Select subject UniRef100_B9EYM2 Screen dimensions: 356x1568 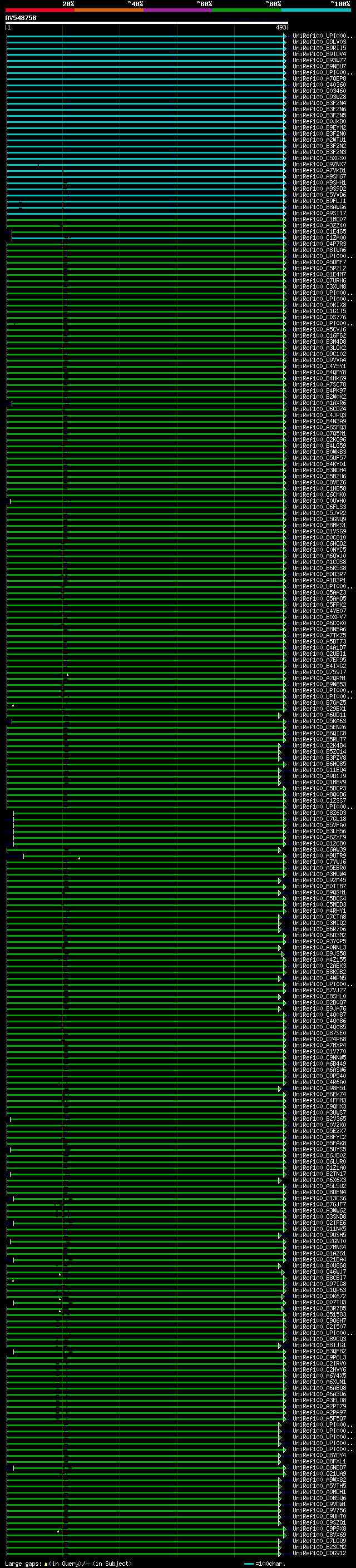click(x=319, y=128)
